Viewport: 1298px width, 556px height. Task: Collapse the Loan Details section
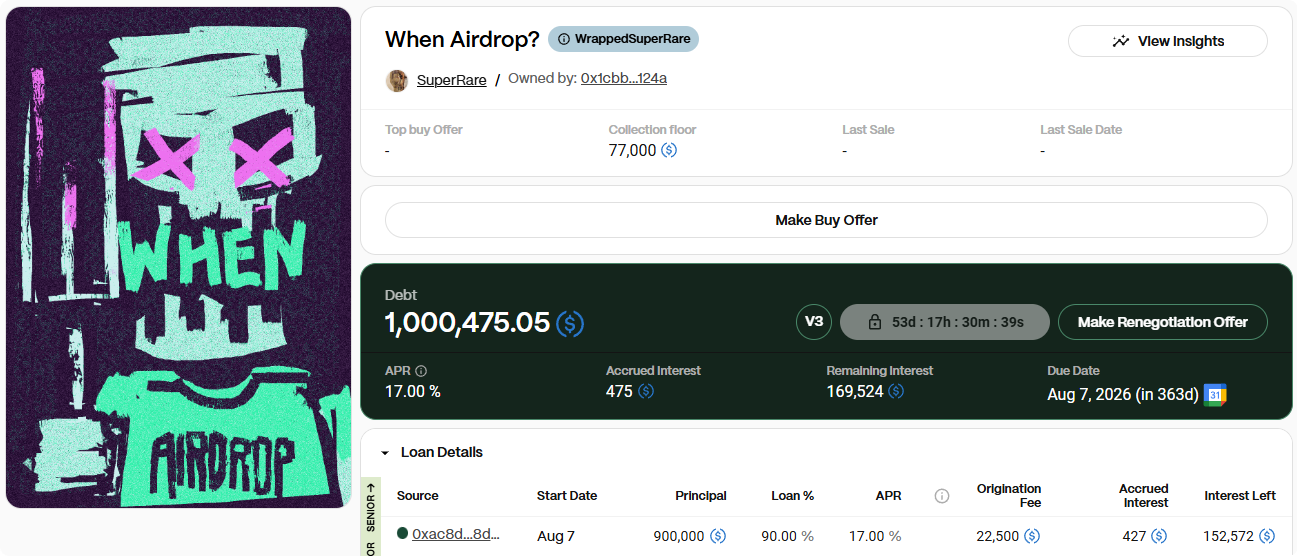click(x=385, y=452)
